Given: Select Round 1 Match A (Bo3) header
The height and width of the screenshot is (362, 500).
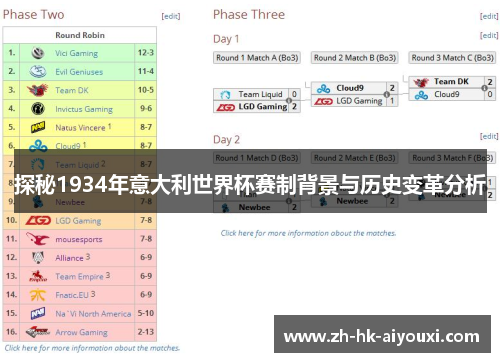Looking at the screenshot, I should tap(257, 58).
